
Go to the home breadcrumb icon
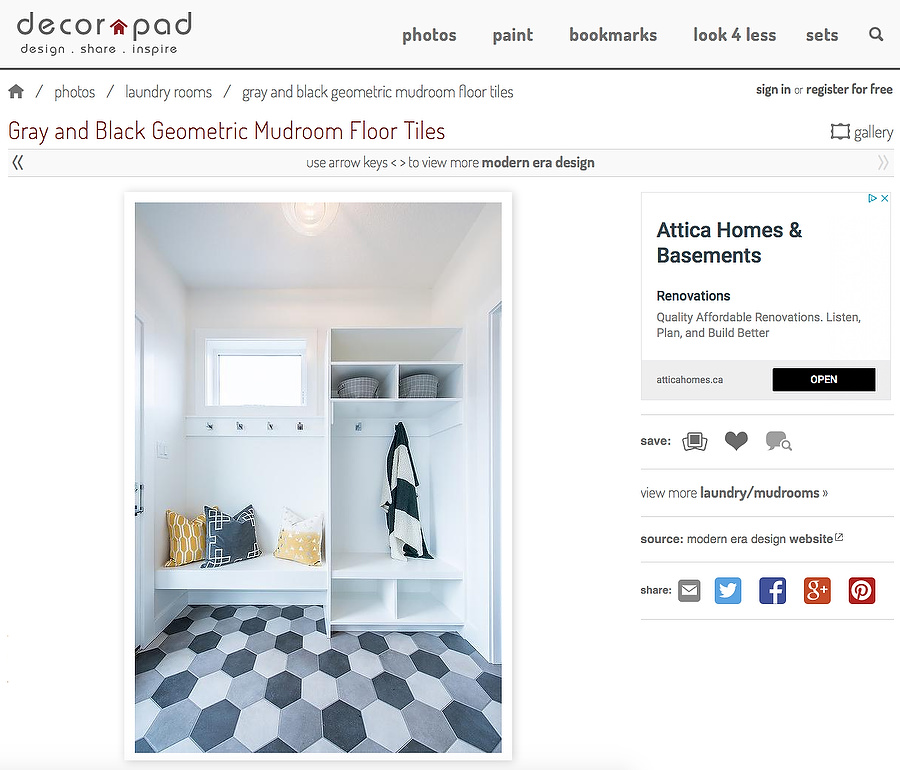[16, 91]
